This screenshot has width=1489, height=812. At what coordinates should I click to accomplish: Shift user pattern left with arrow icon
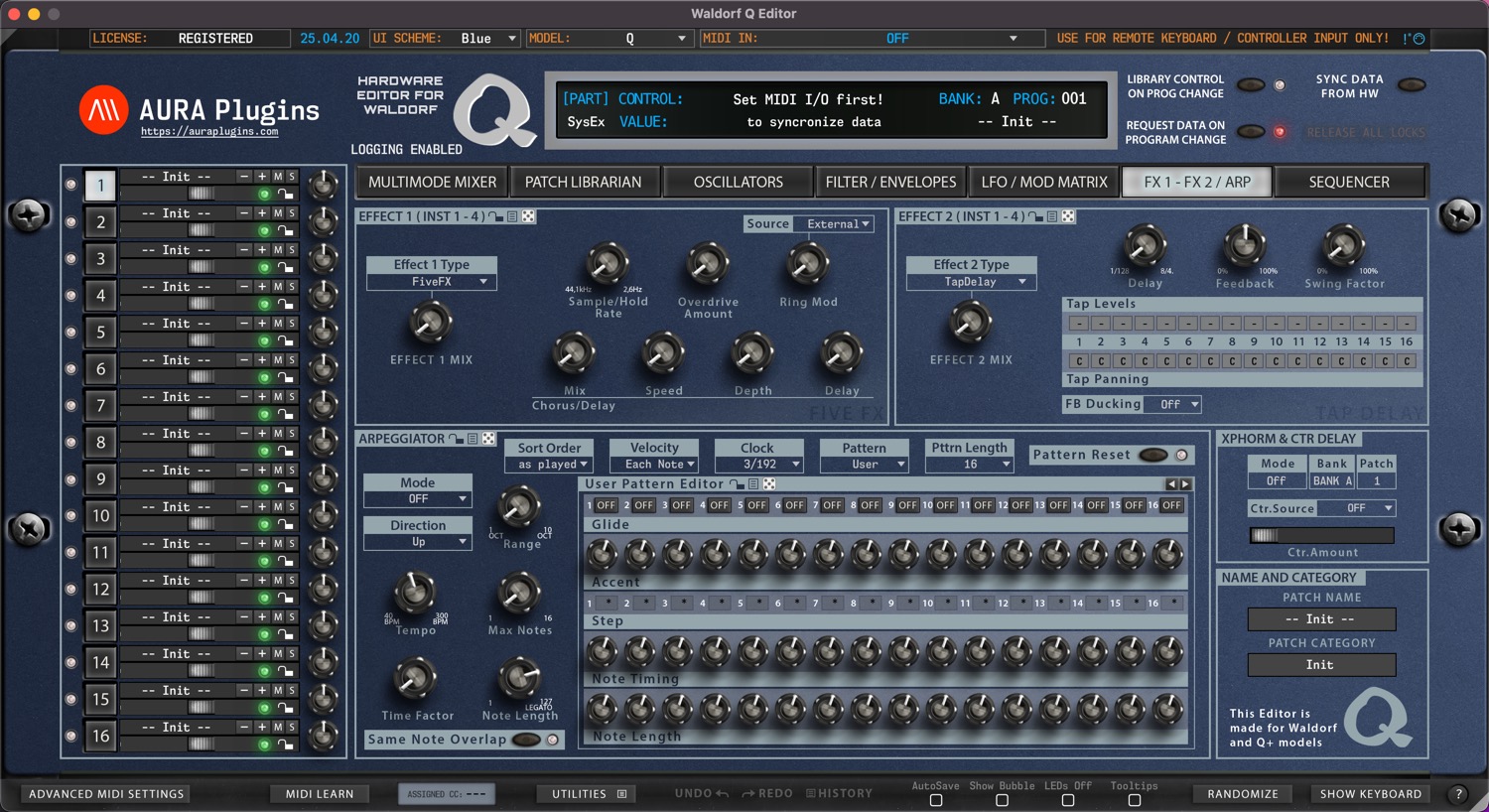1171,484
